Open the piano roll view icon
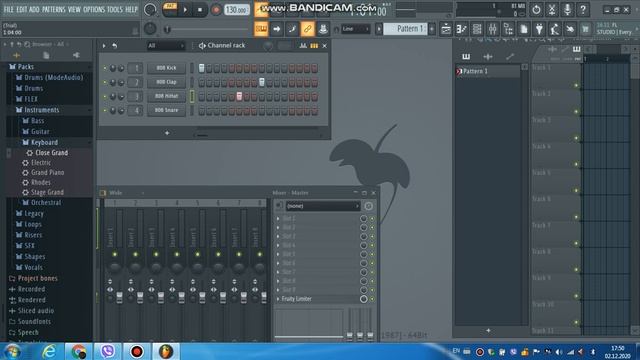Viewport: 640px width, 360px height. (x=462, y=29)
